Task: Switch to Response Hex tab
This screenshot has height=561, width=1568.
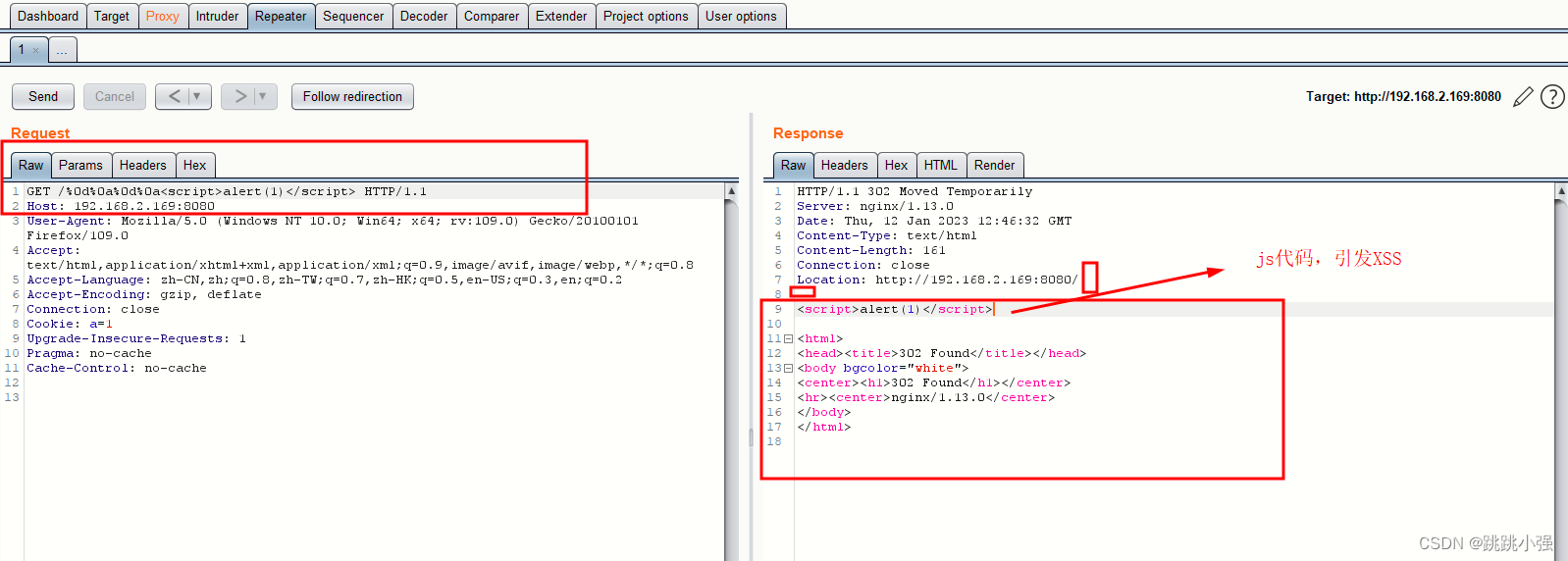Action: pos(896,165)
